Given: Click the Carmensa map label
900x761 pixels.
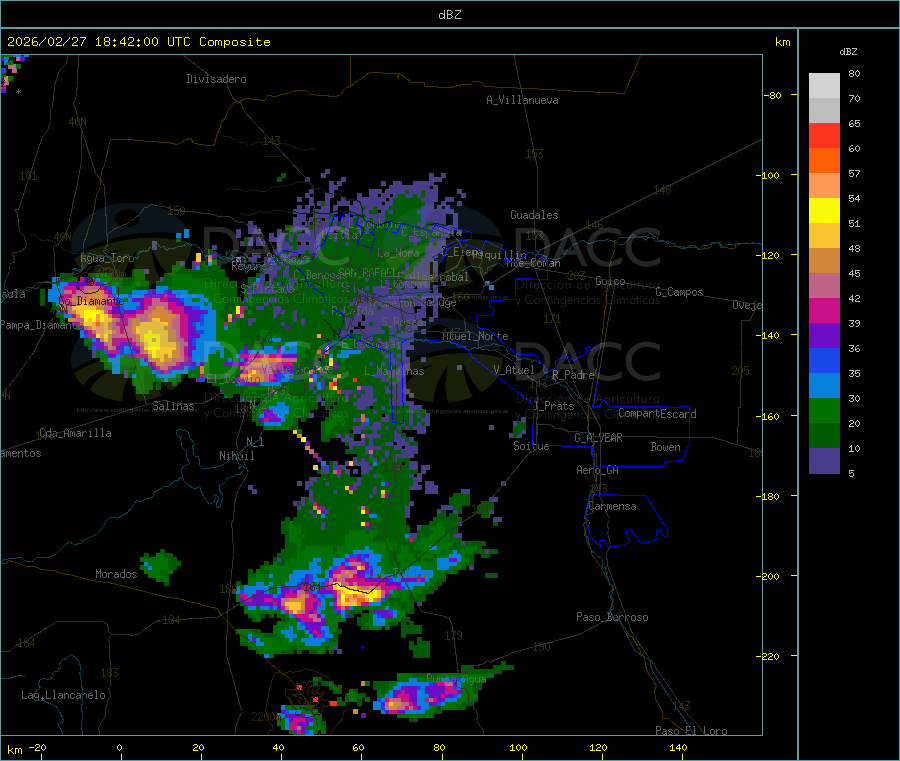Looking at the screenshot, I should pyautogui.click(x=612, y=507).
